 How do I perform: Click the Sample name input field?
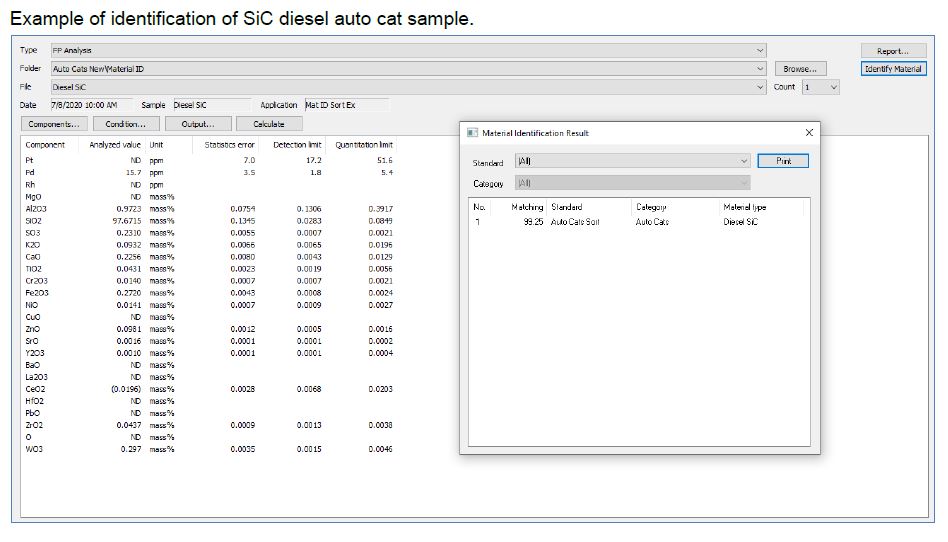pyautogui.click(x=210, y=105)
